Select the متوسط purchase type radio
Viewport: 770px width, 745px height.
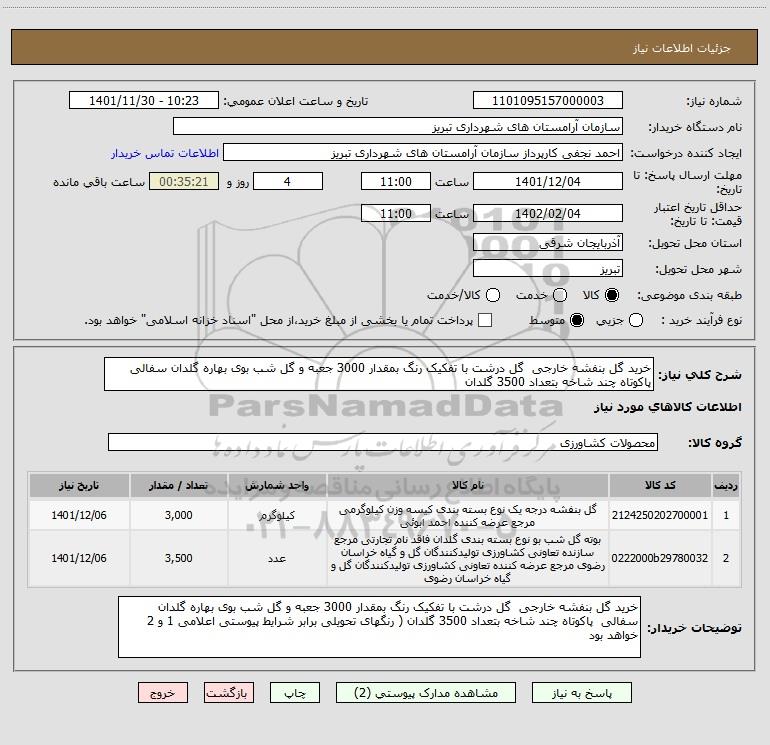pos(577,320)
